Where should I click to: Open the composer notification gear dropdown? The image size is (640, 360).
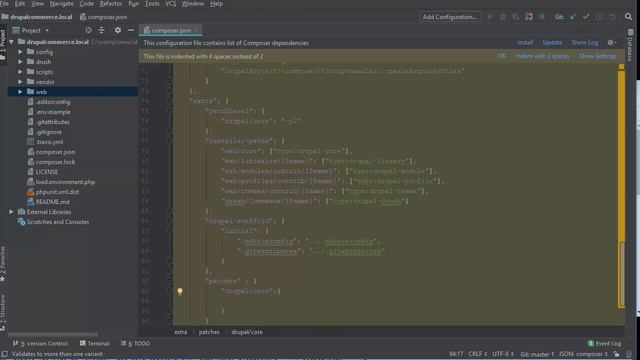point(612,42)
